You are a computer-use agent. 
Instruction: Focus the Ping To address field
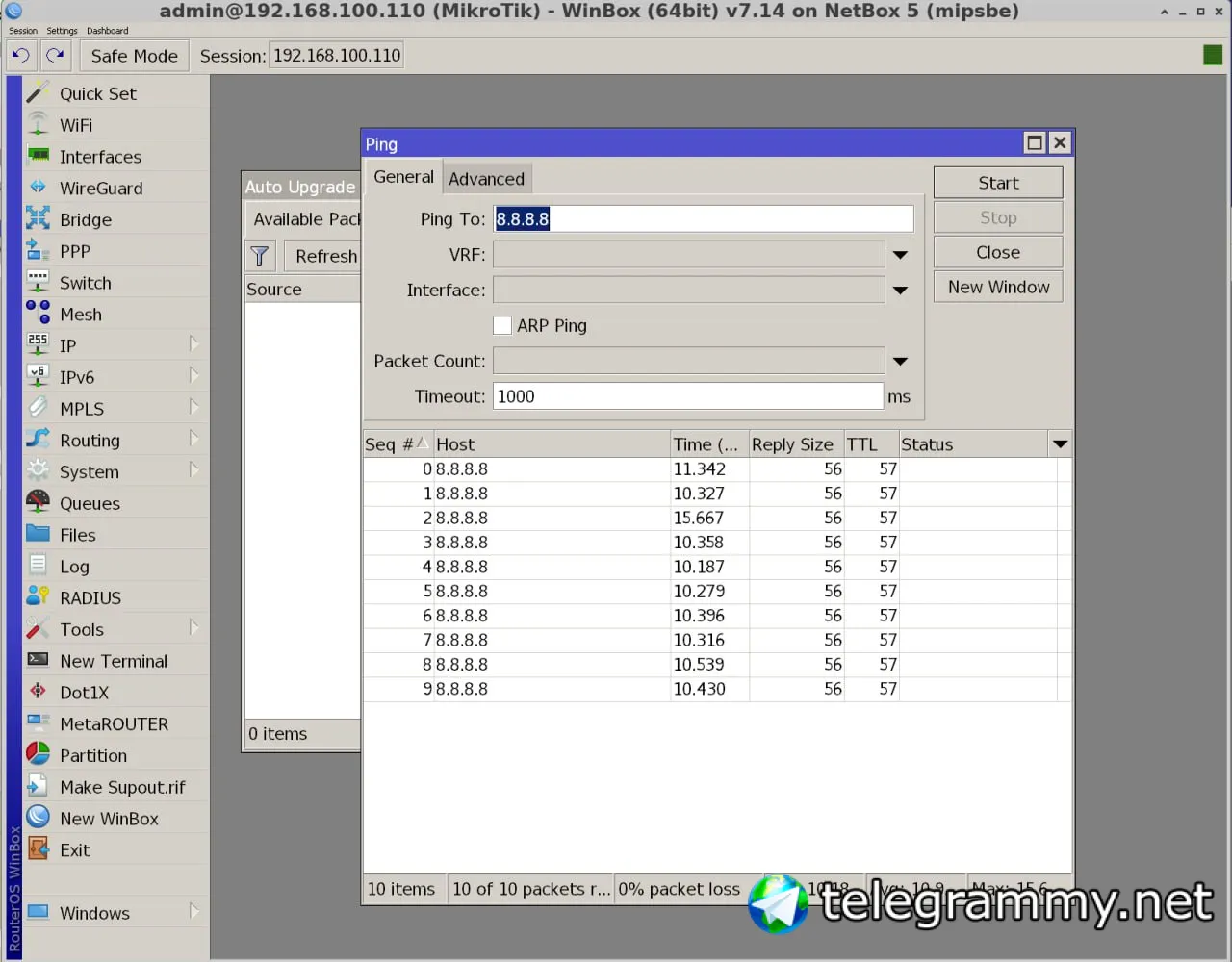pos(703,219)
